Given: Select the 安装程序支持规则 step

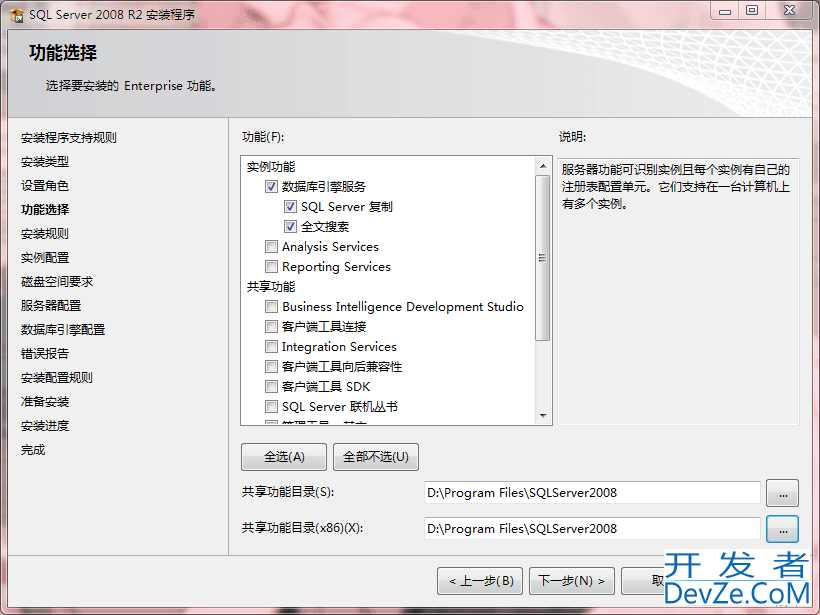Looking at the screenshot, I should 69,138.
